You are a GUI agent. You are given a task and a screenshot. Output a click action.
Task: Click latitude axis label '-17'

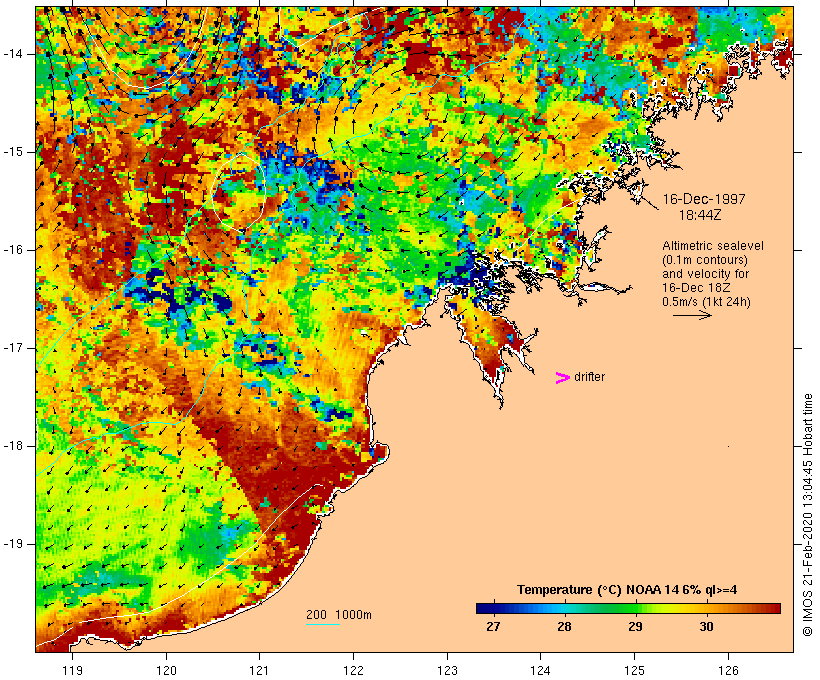(13, 348)
